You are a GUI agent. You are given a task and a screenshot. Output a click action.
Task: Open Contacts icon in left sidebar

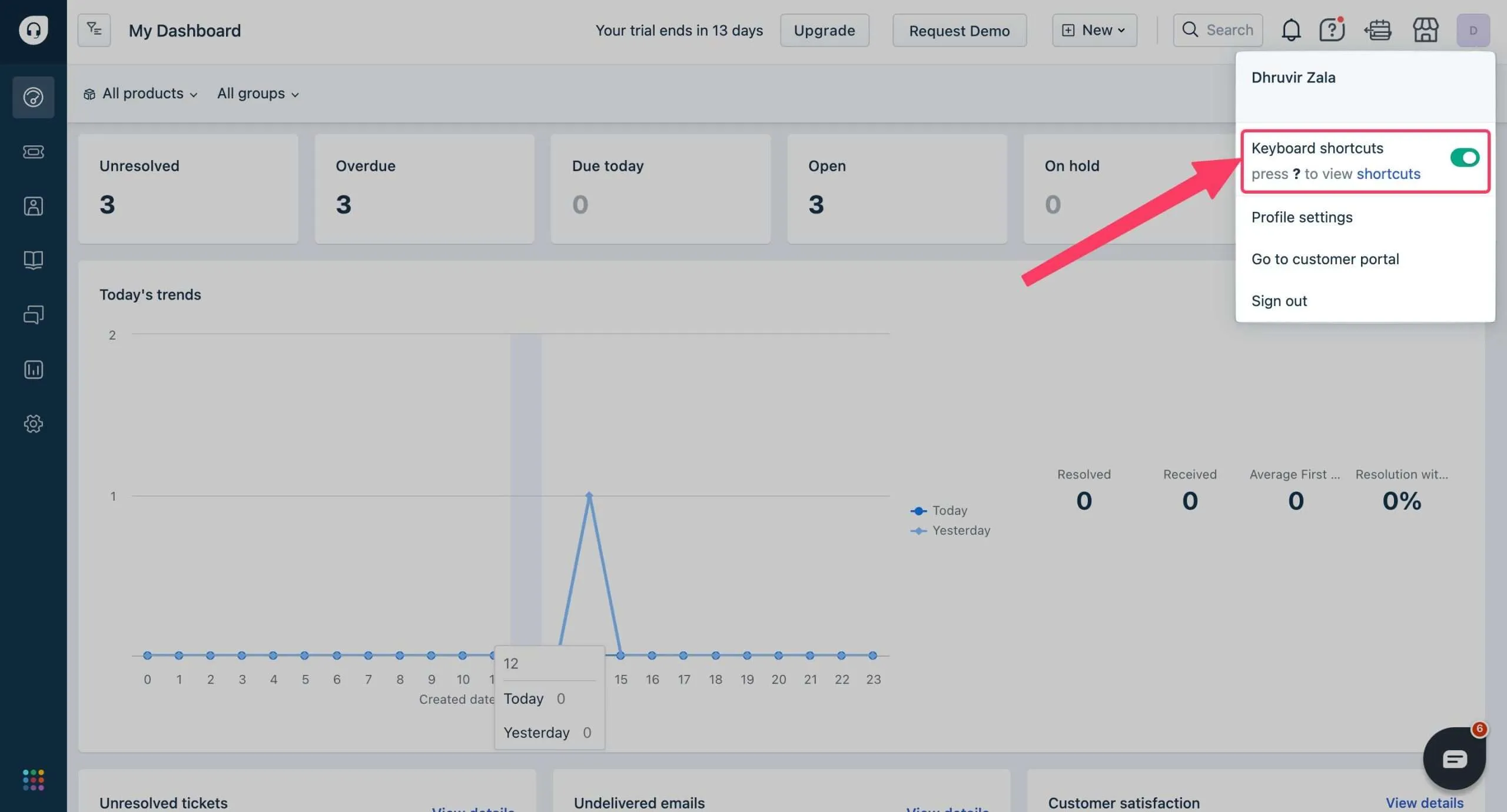tap(34, 206)
